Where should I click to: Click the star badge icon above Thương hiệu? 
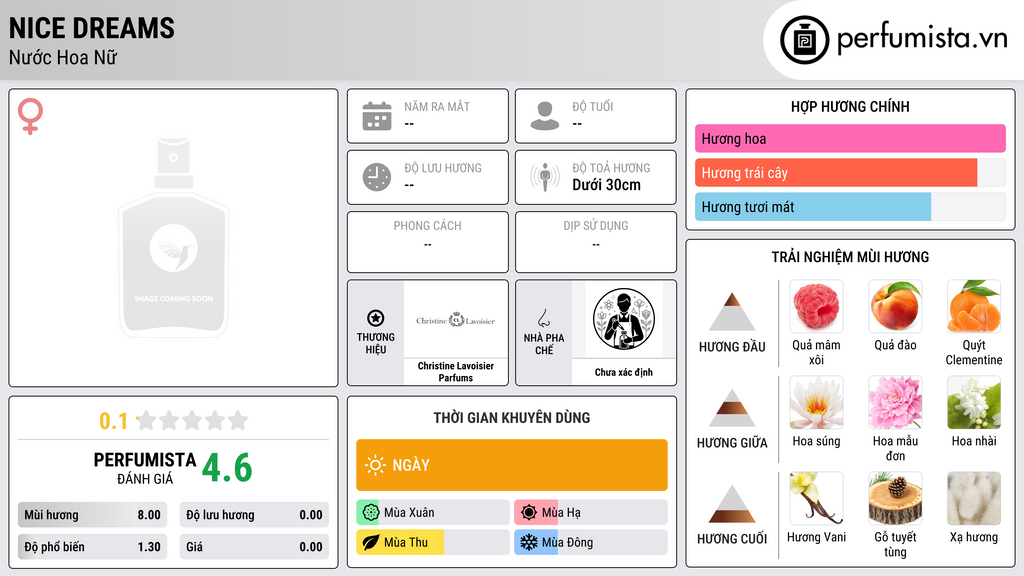click(376, 318)
